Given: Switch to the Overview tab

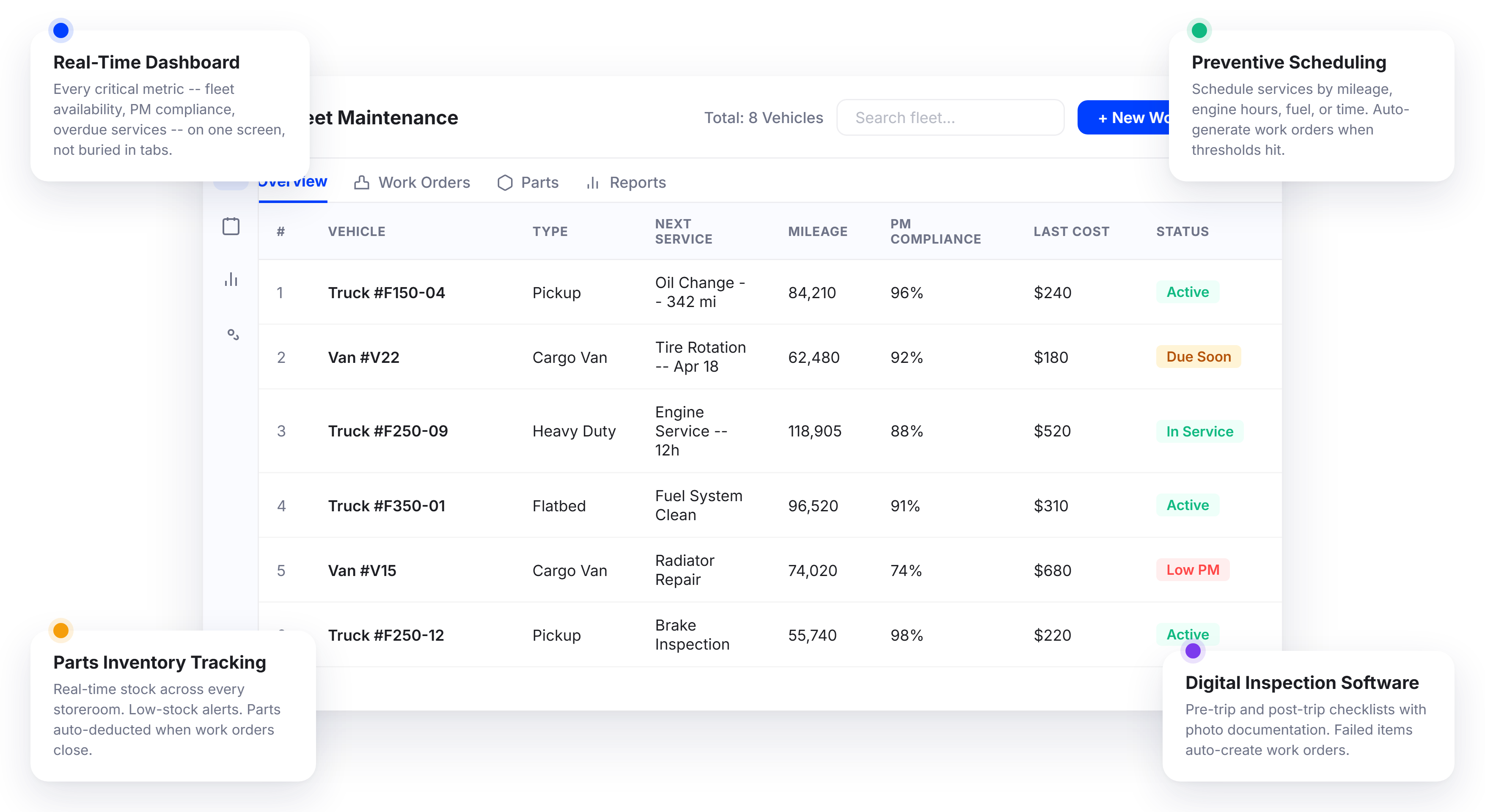Looking at the screenshot, I should click(x=293, y=186).
